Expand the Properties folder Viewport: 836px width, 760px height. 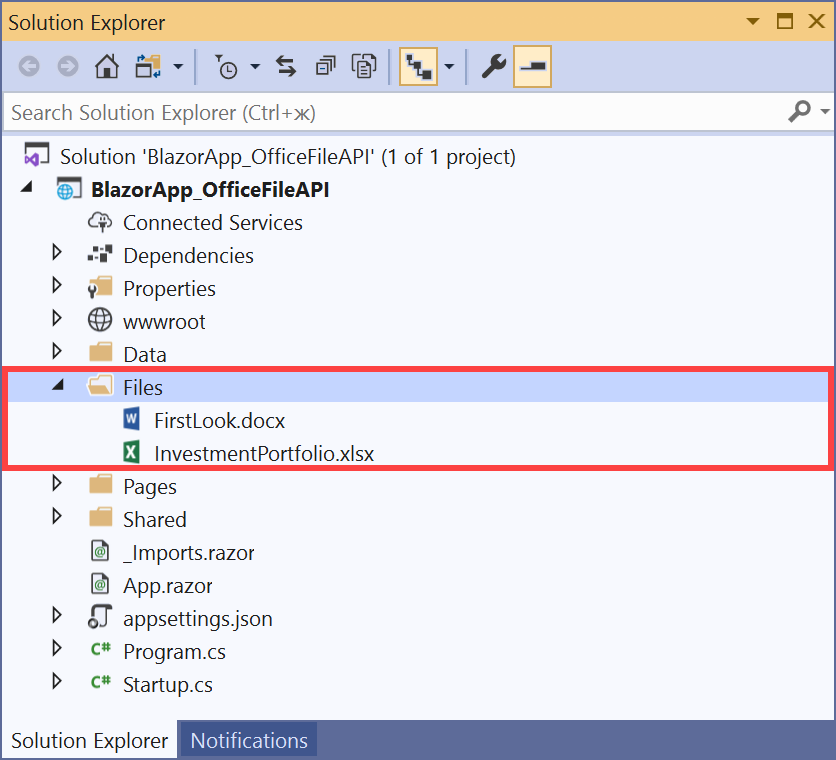pyautogui.click(x=57, y=285)
